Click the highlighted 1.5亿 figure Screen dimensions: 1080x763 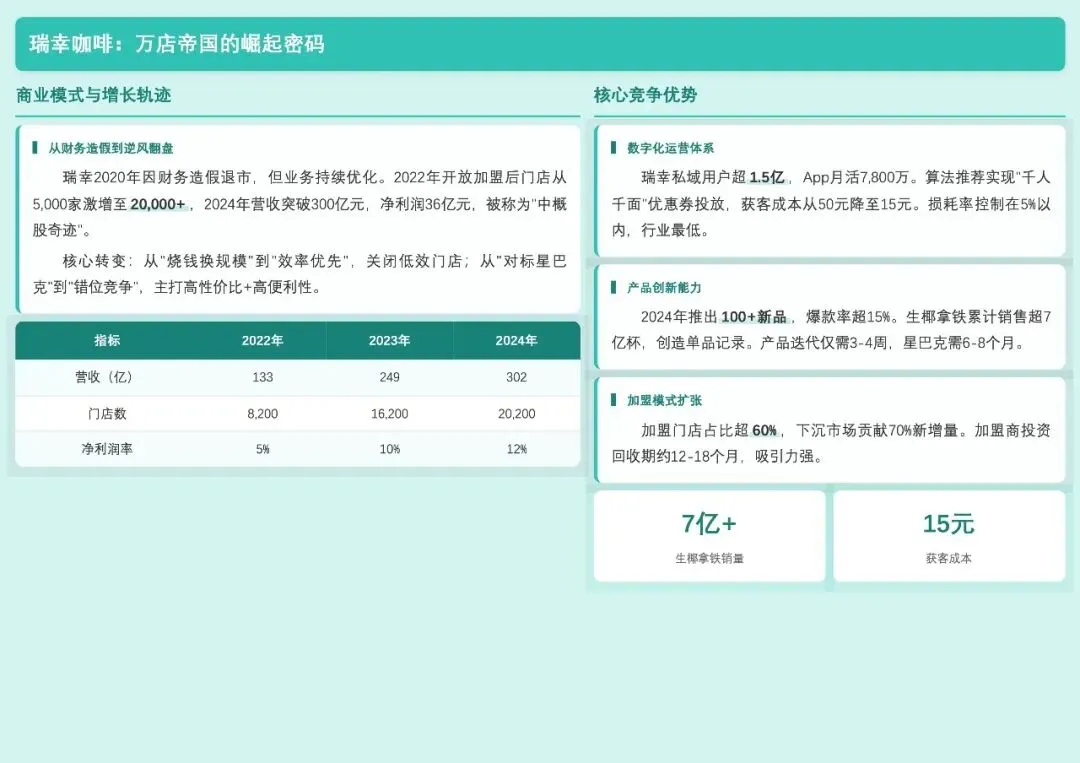pyautogui.click(x=767, y=178)
